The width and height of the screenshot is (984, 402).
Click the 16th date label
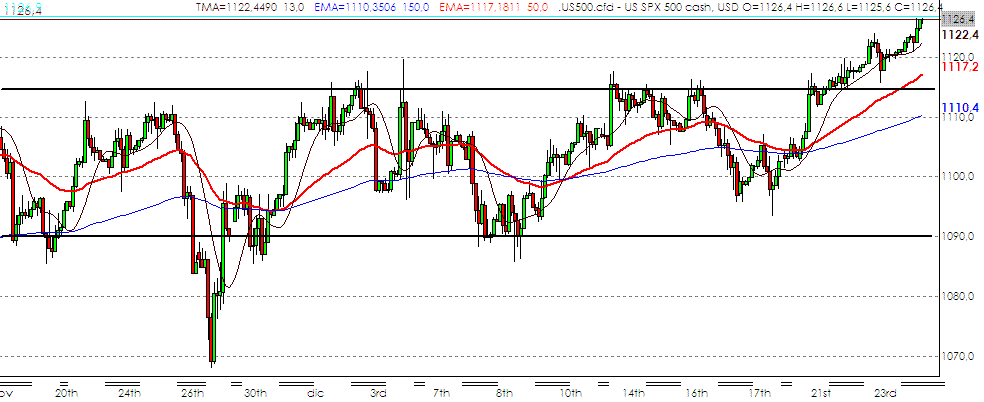[697, 394]
